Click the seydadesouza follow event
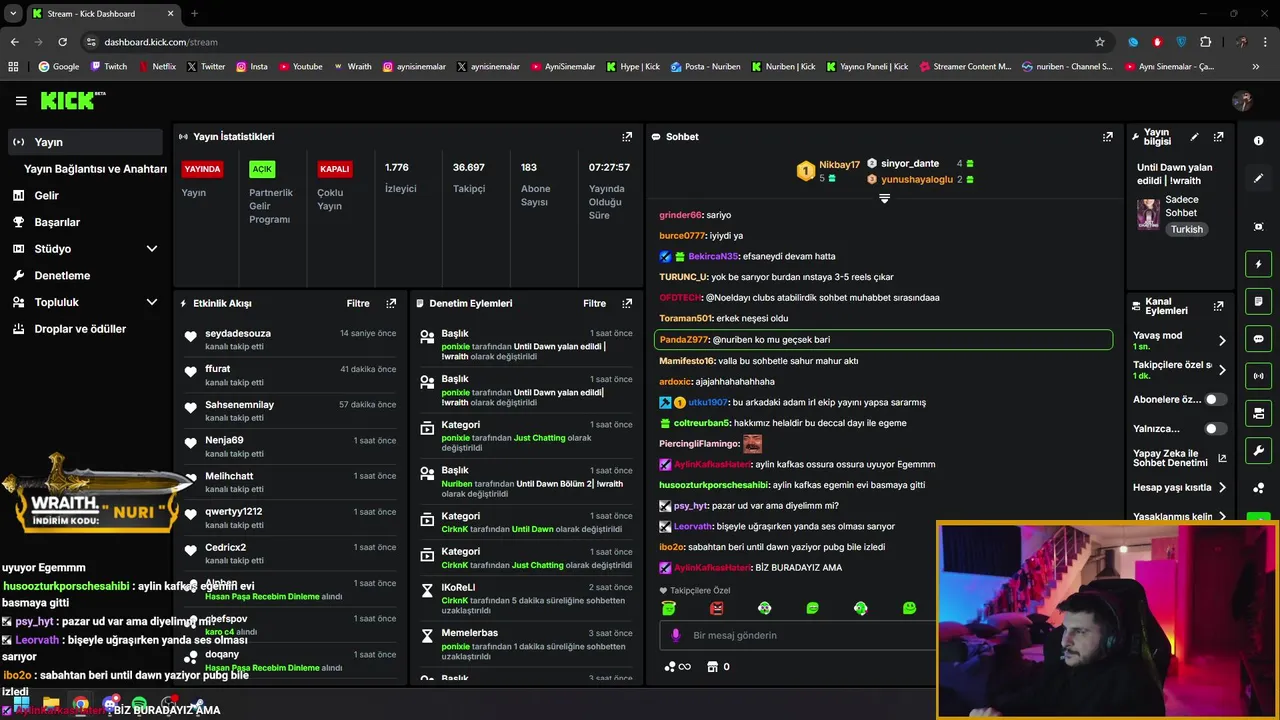Viewport: 1280px width, 720px height. [x=290, y=339]
